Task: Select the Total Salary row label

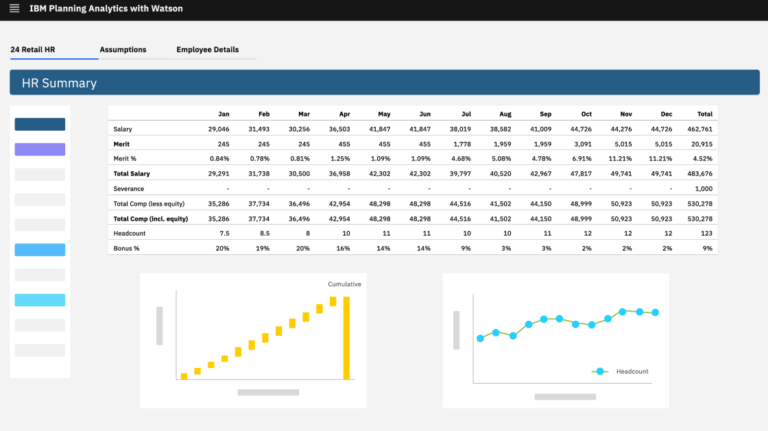Action: 132,174
